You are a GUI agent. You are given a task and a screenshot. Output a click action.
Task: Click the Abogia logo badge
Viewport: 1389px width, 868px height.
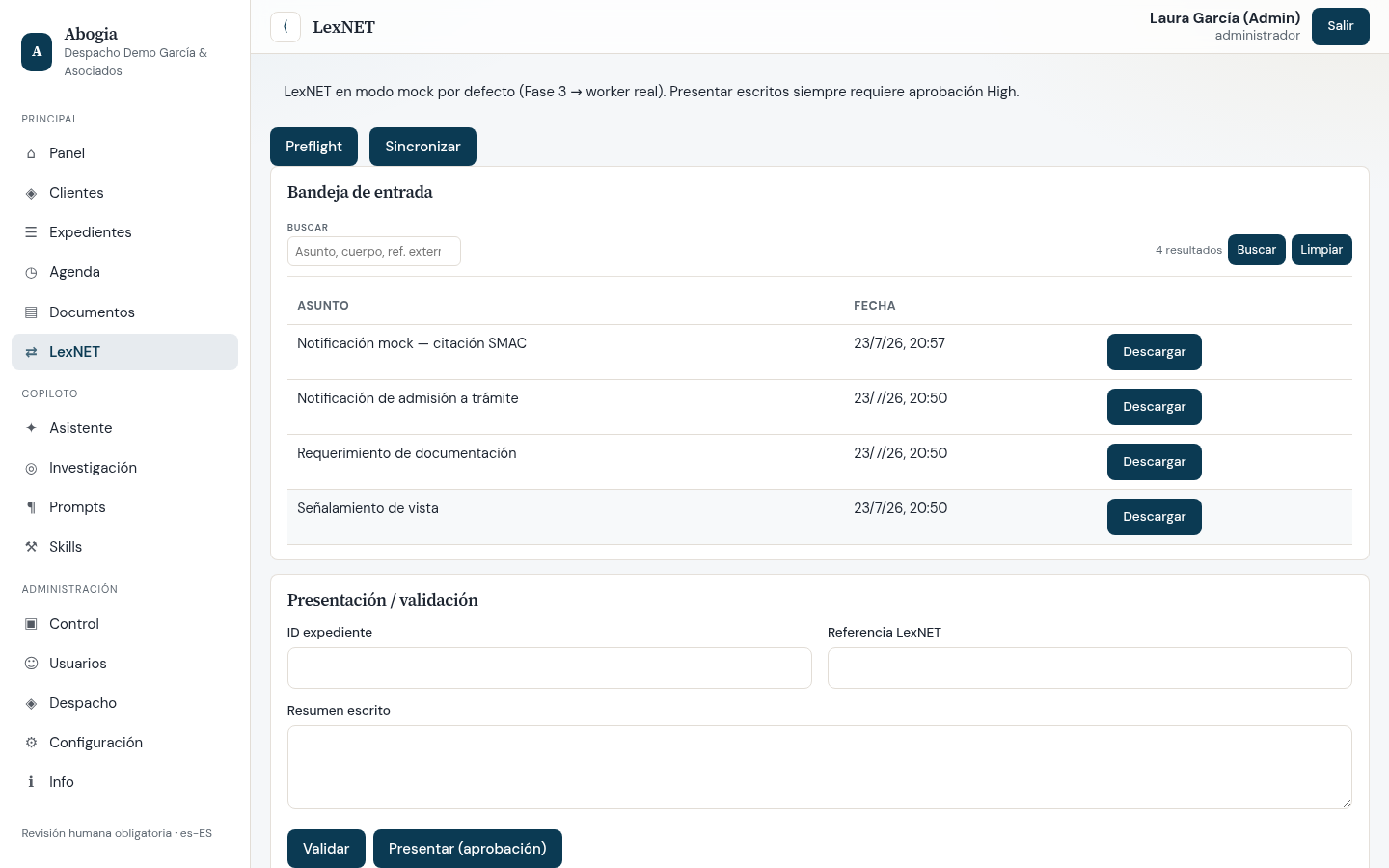[x=37, y=52]
